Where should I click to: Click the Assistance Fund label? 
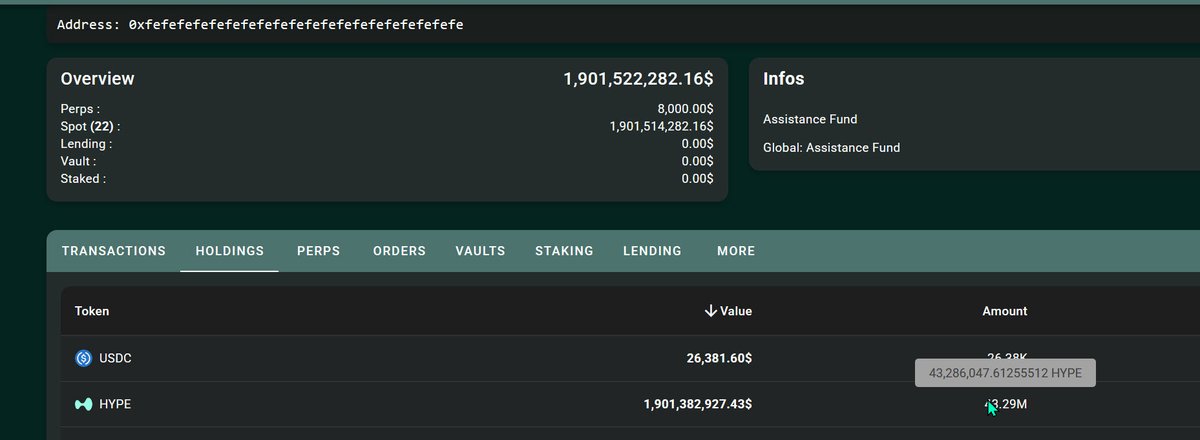click(x=810, y=119)
